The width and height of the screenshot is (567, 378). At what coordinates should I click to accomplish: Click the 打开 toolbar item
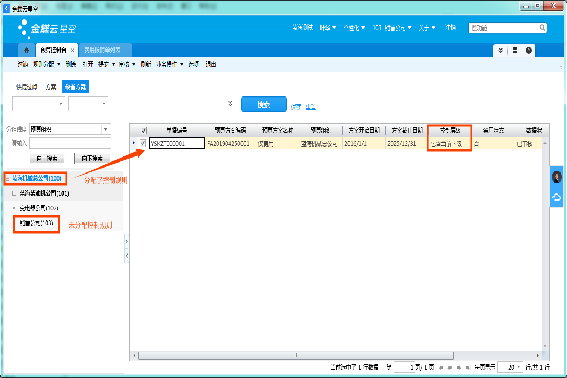point(88,64)
